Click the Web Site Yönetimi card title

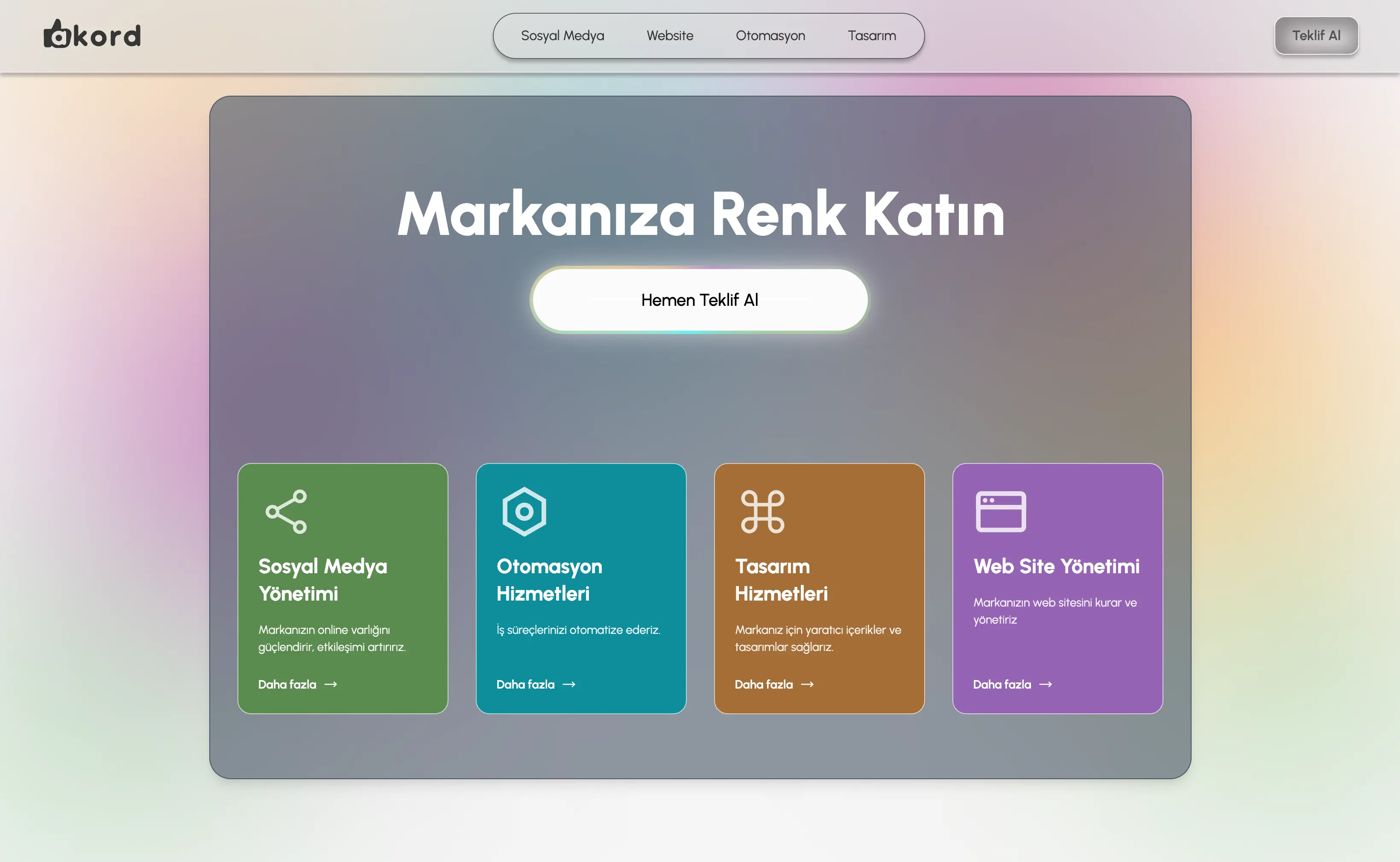pos(1056,566)
